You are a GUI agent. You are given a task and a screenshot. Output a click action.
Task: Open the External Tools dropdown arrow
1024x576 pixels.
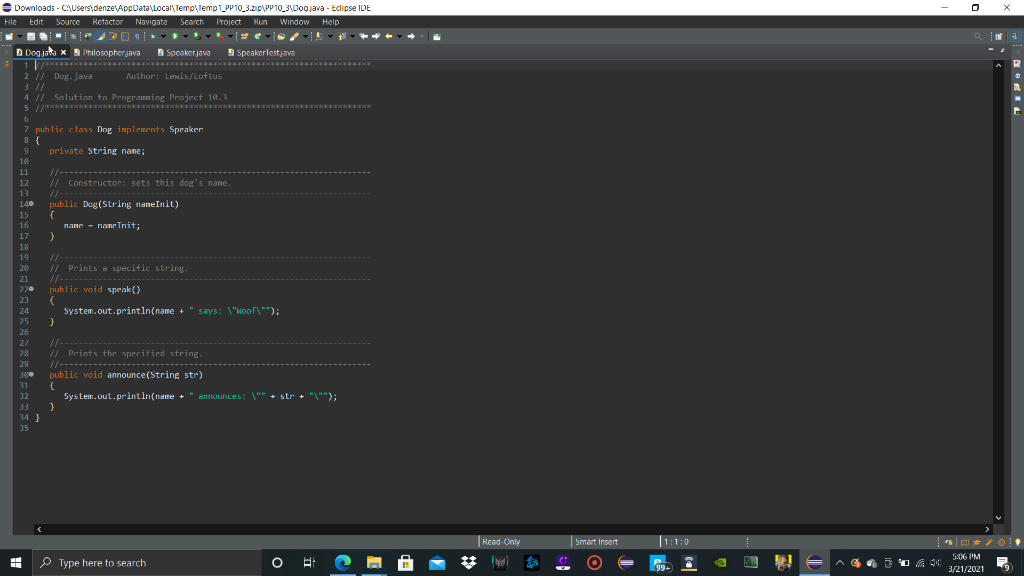point(231,37)
